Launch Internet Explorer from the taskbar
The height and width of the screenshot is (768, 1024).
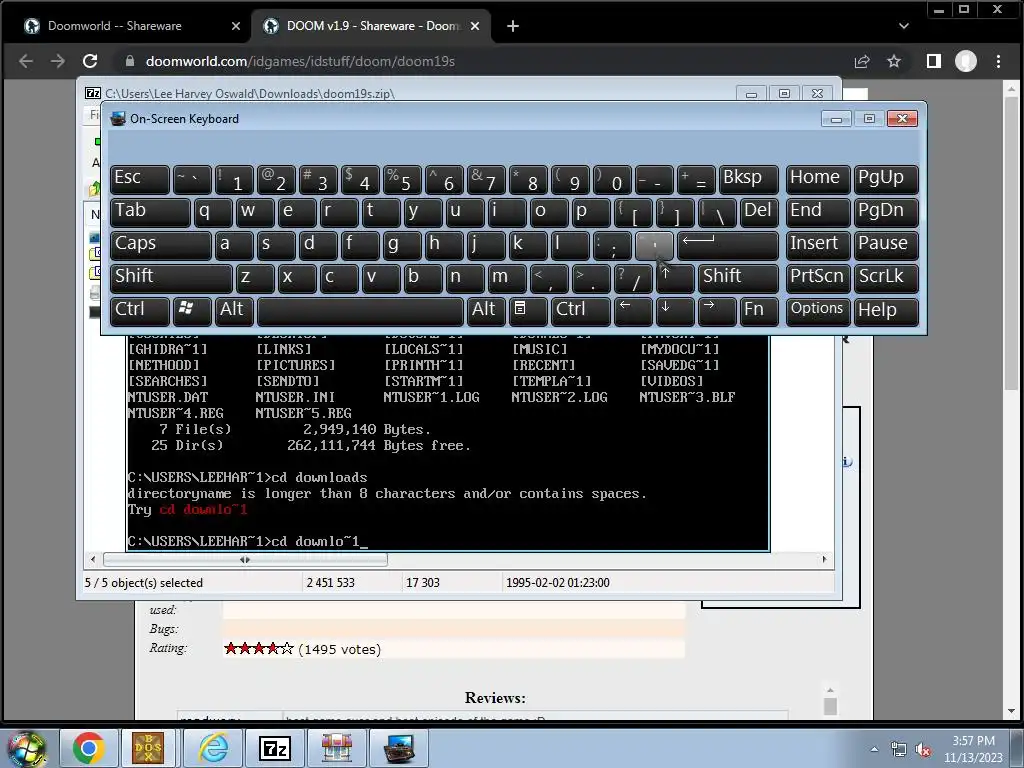(213, 748)
